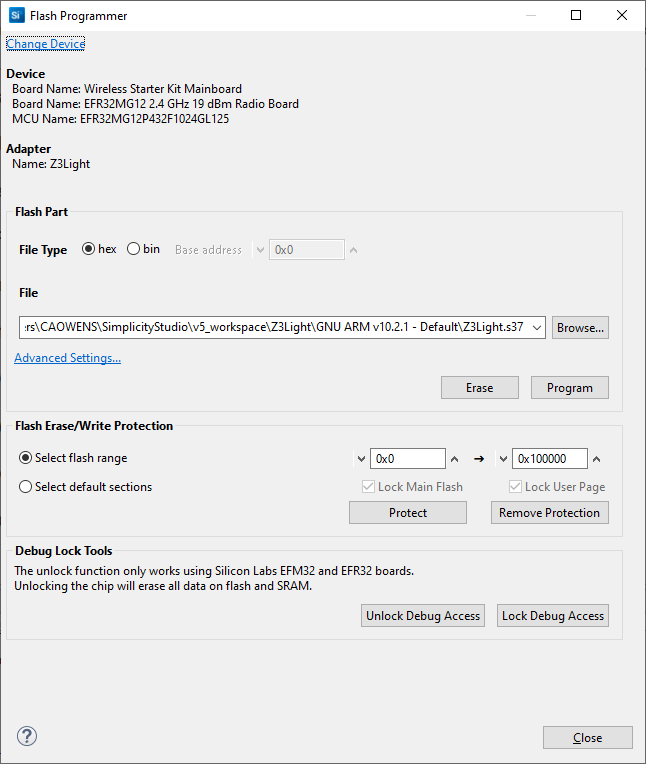Expand the file path dropdown
The image size is (646, 764).
[x=537, y=327]
